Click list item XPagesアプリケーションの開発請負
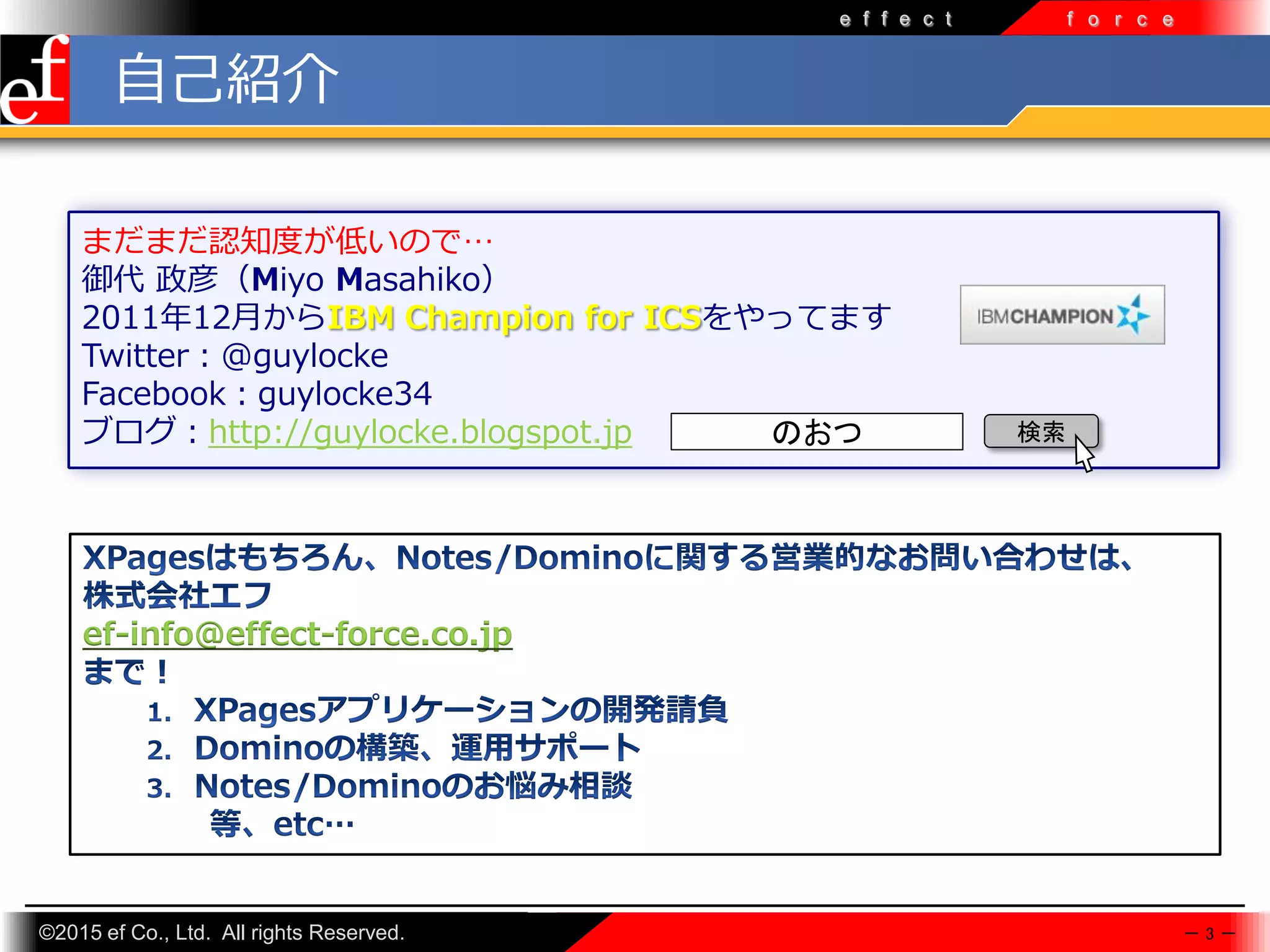This screenshot has height=952, width=1270. 460,710
